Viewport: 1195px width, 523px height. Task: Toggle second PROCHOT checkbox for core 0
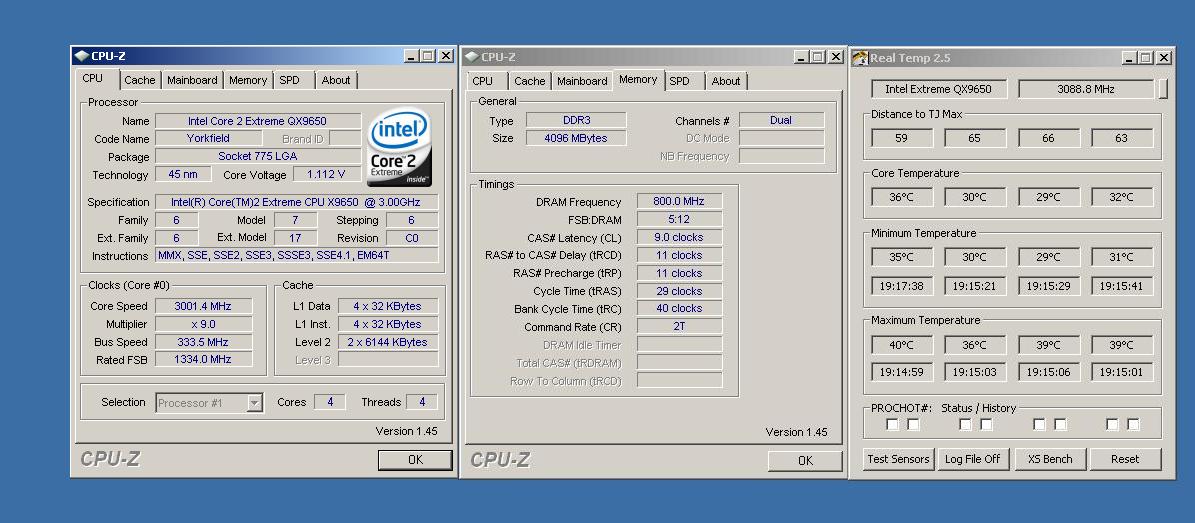pos(913,424)
